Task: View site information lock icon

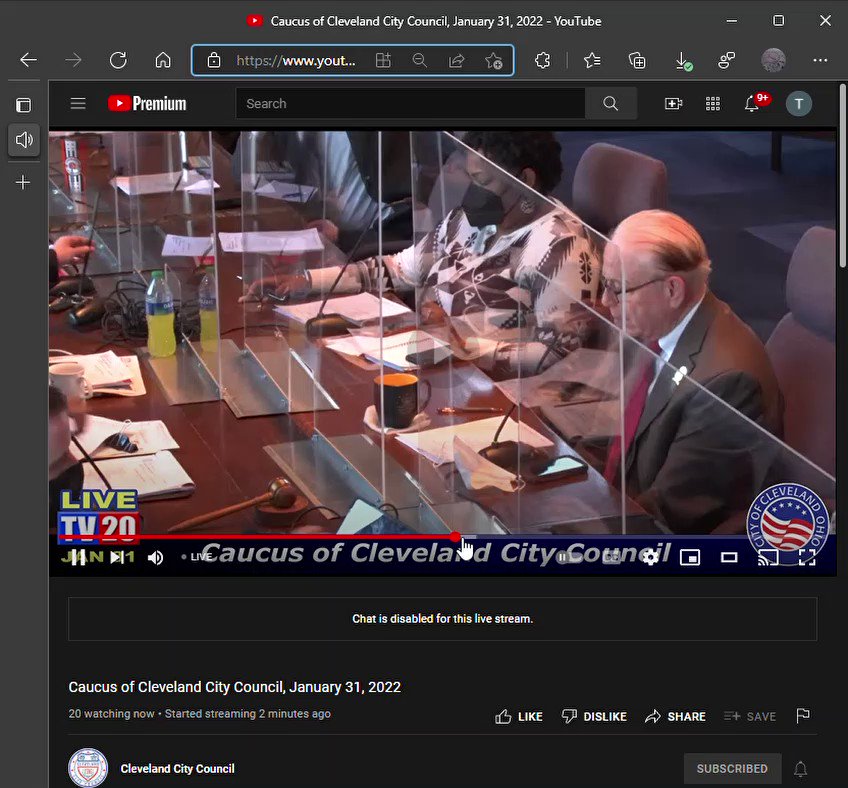Action: 214,60
